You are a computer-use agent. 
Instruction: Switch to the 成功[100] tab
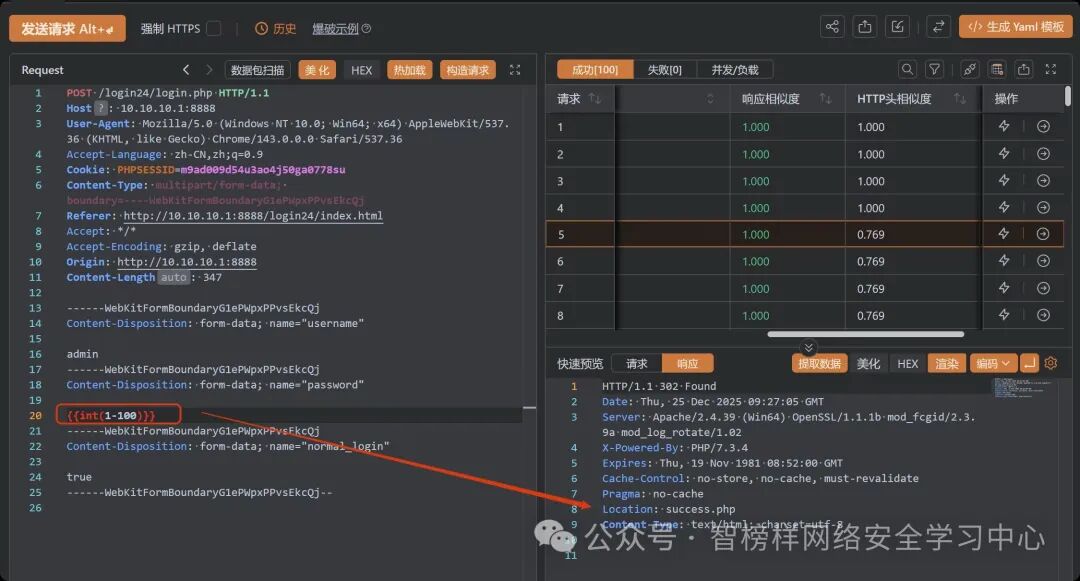coord(595,70)
